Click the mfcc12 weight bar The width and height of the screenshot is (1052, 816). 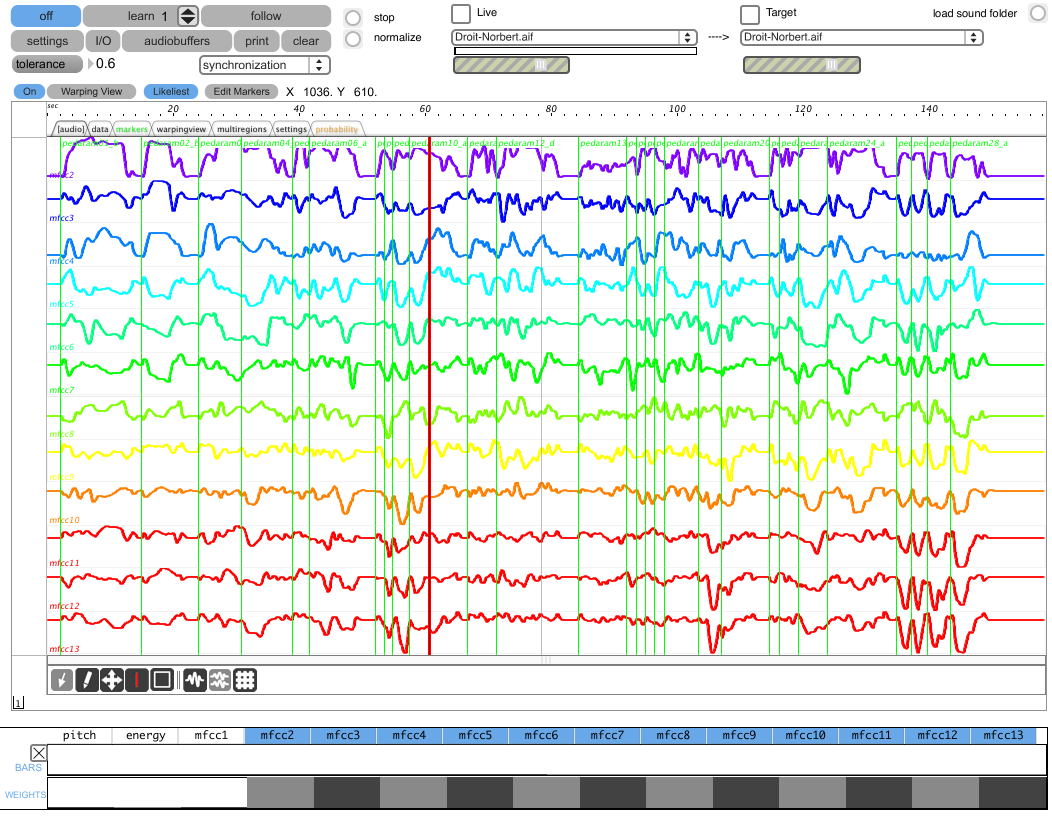[945, 793]
